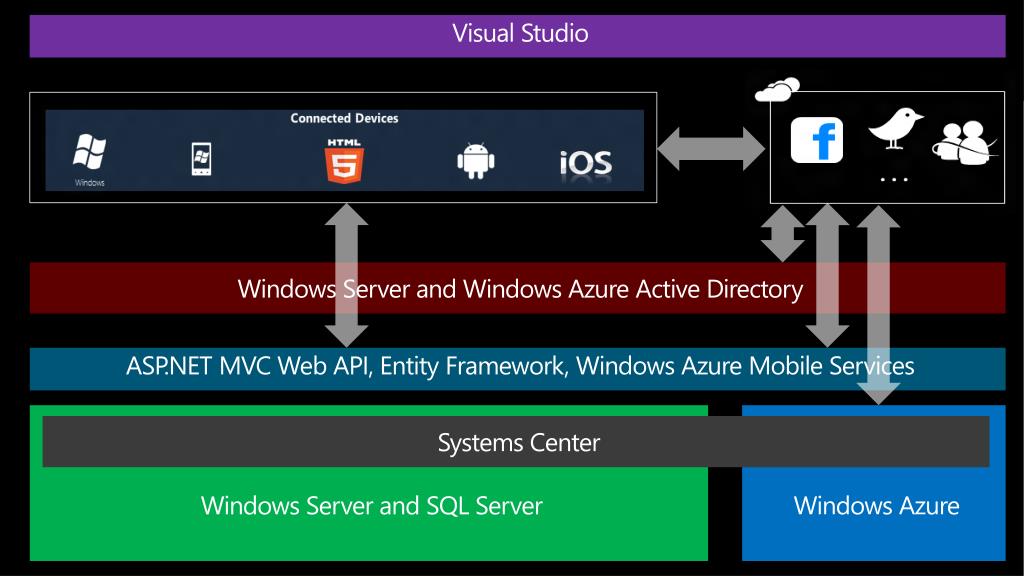
Task: Click the cloud icon above social box
Action: 777,89
